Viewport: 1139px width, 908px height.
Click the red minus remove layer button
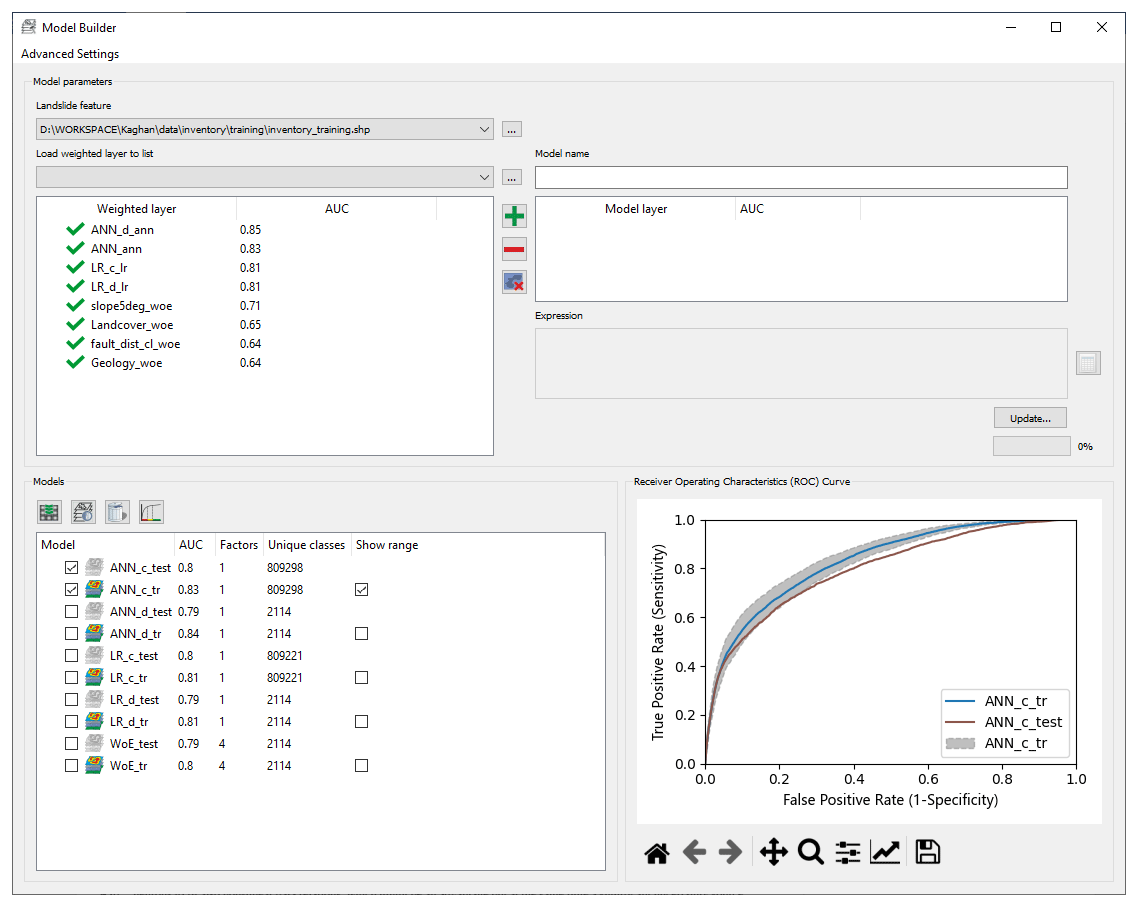click(x=514, y=249)
